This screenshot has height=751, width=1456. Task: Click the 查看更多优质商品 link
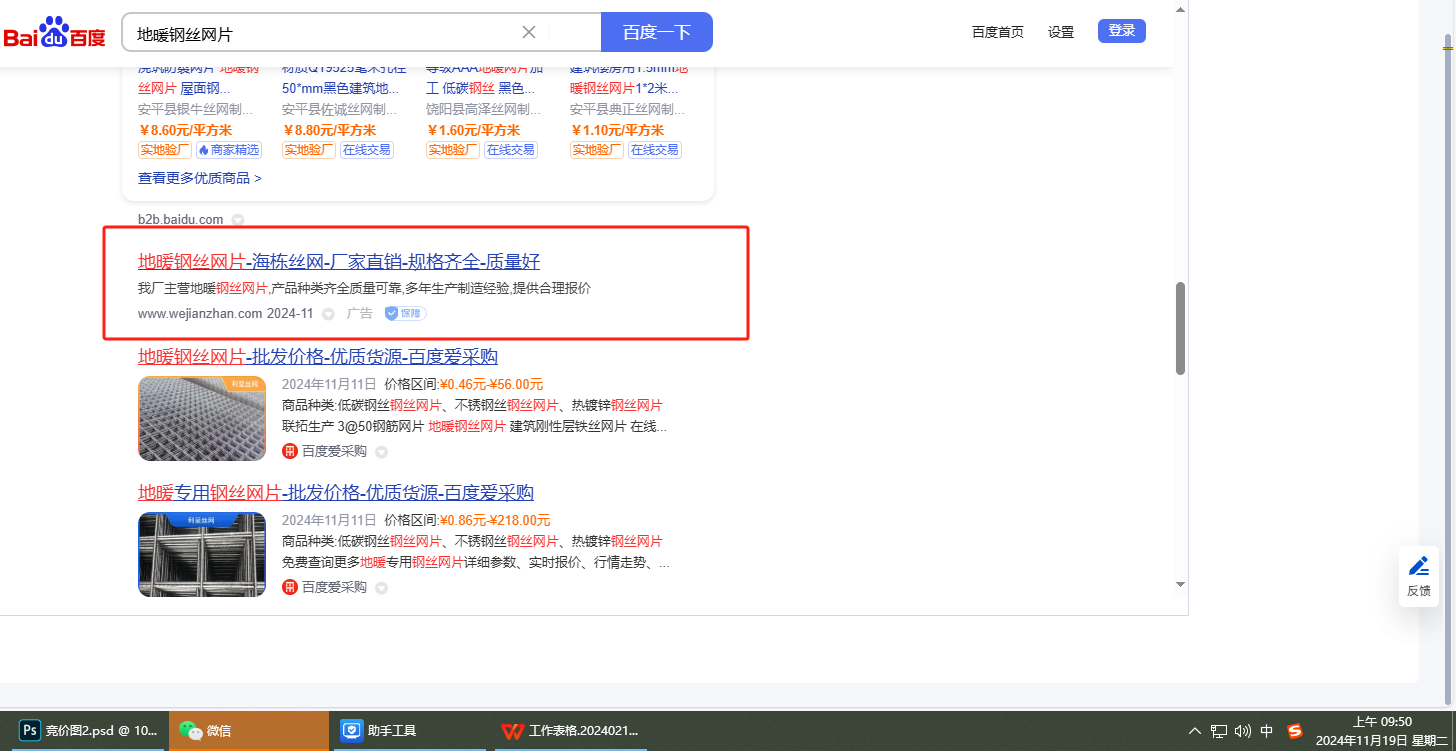pyautogui.click(x=199, y=178)
